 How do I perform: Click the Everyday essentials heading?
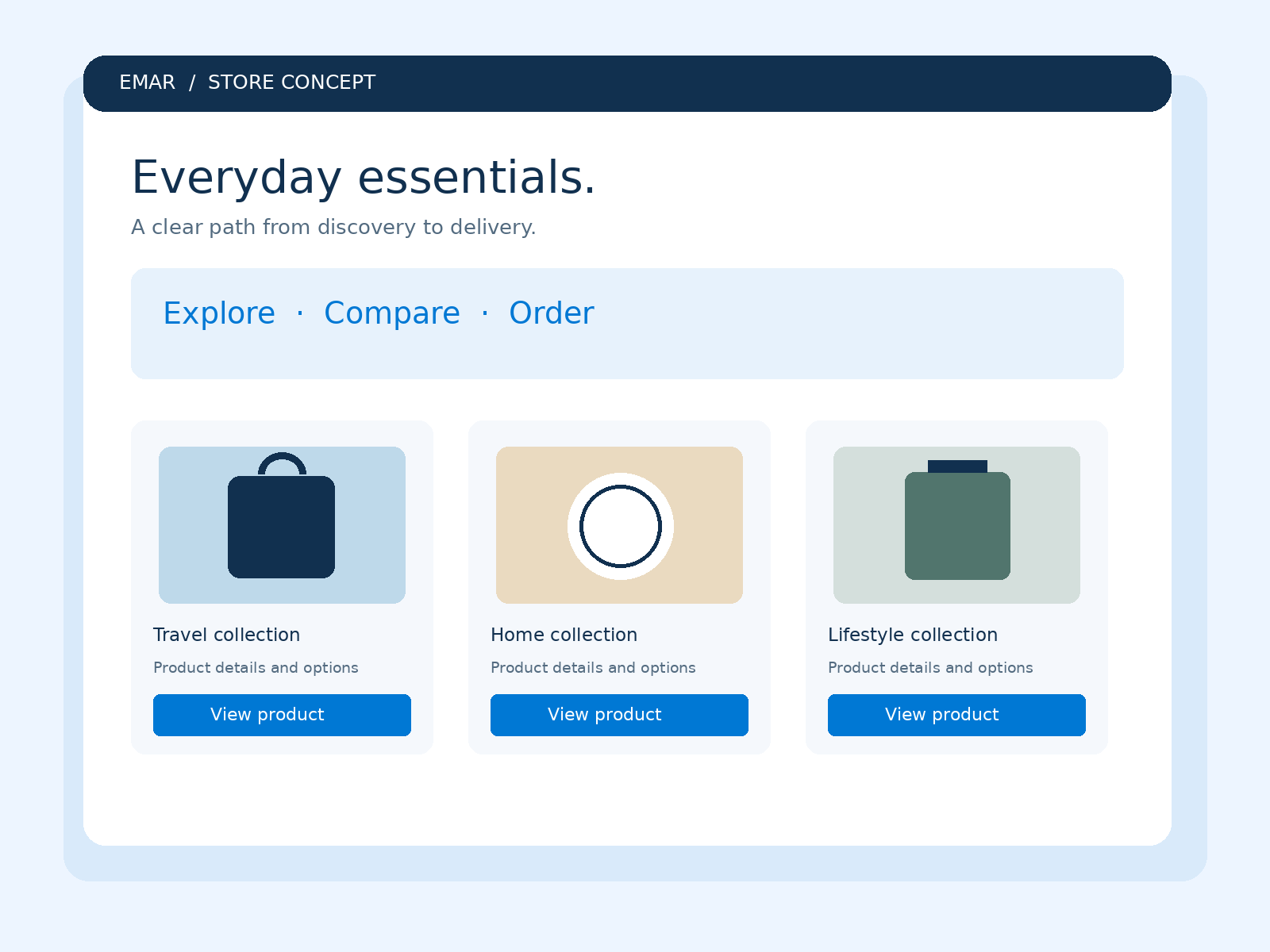(x=364, y=178)
